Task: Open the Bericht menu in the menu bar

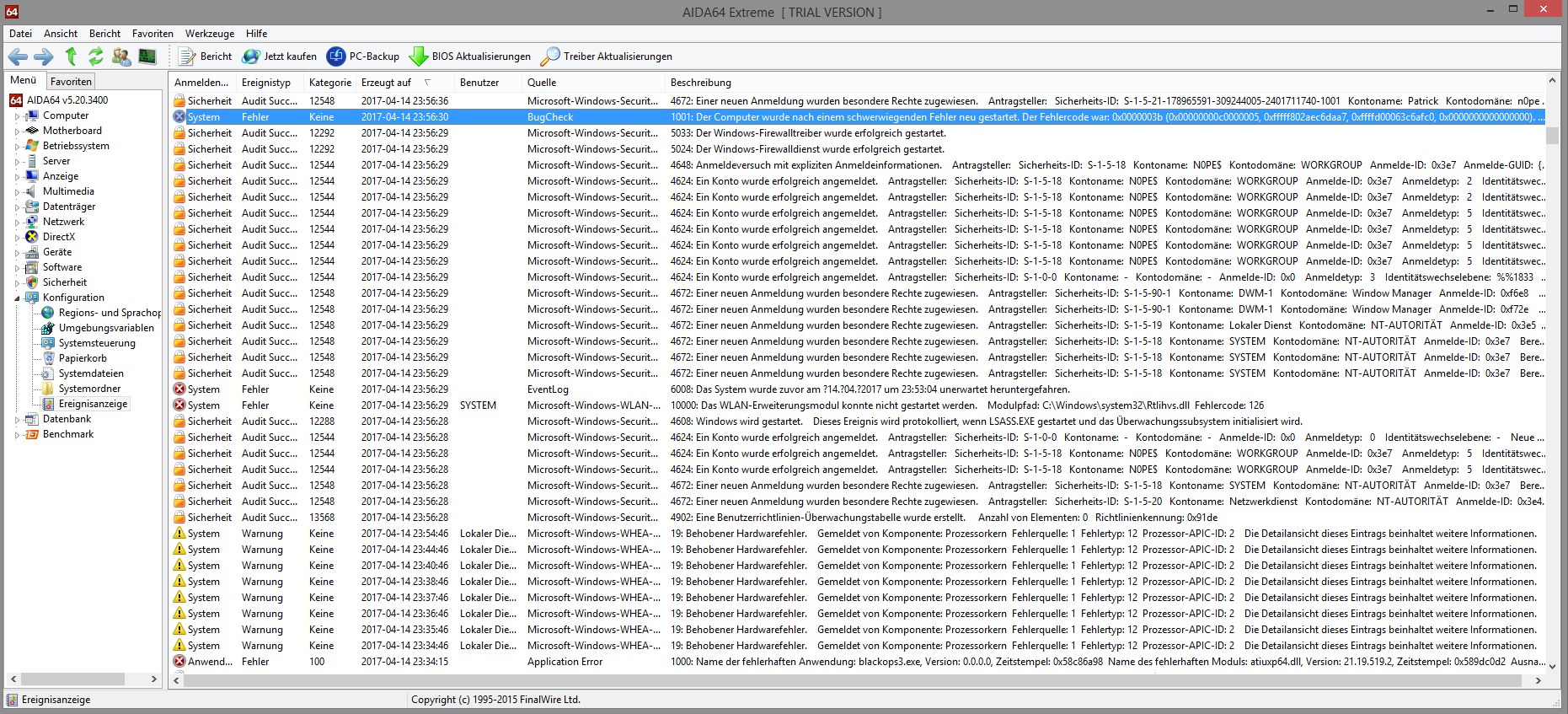Action: click(104, 34)
